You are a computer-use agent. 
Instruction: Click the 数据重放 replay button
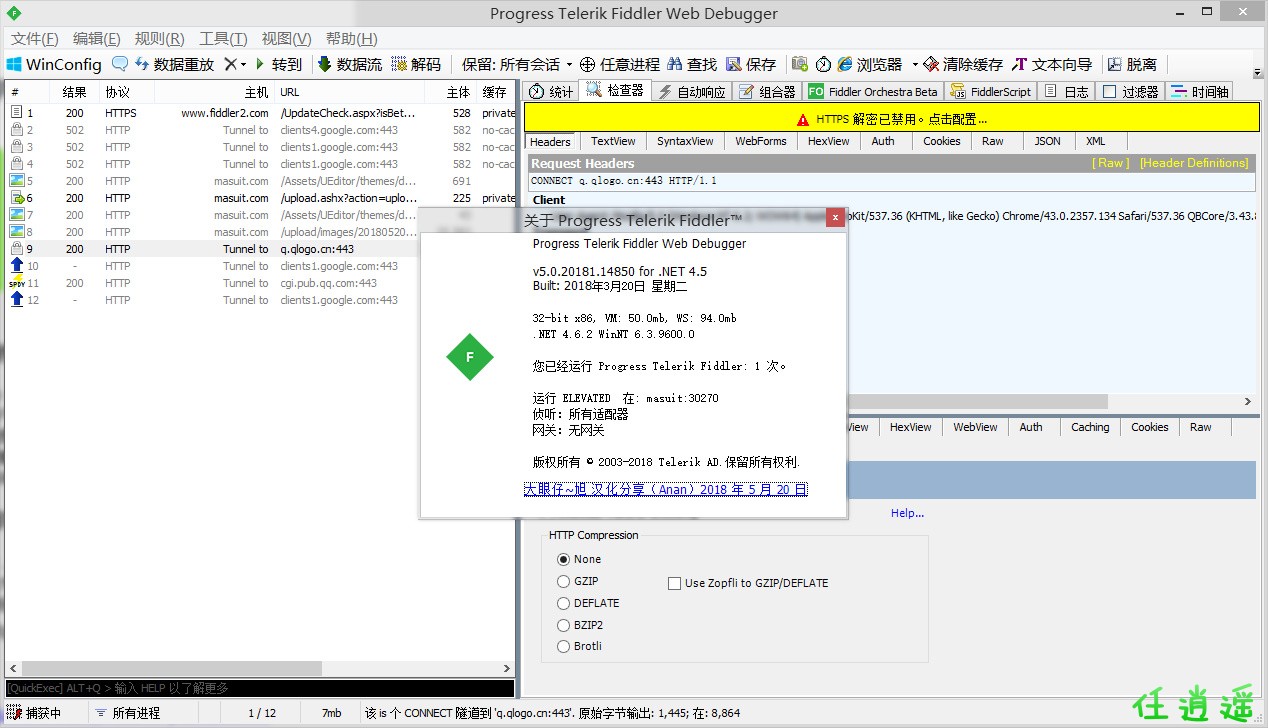(x=174, y=64)
